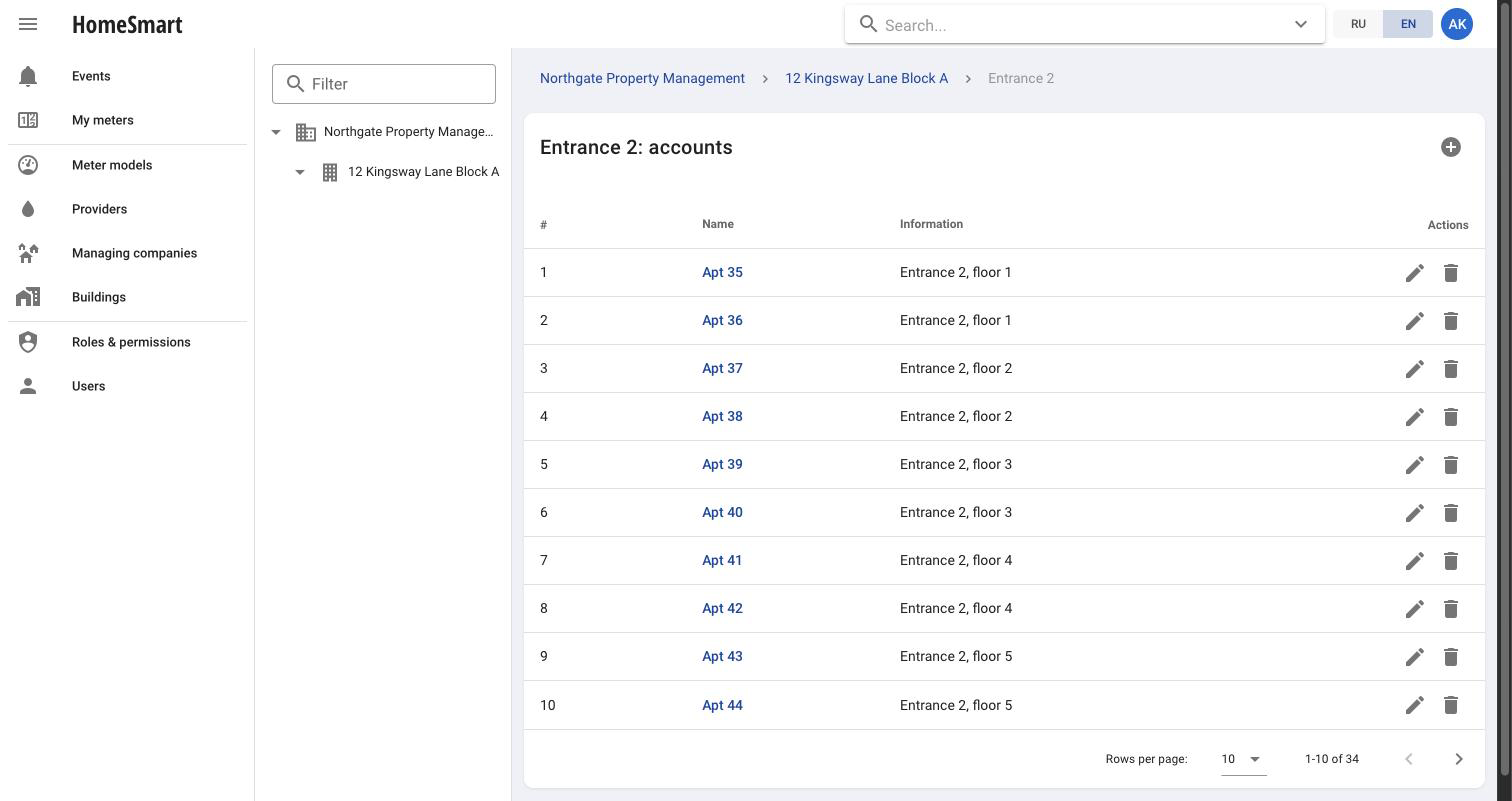Collapse the Northgate Property Management tree node
The height and width of the screenshot is (801, 1512).
[276, 132]
